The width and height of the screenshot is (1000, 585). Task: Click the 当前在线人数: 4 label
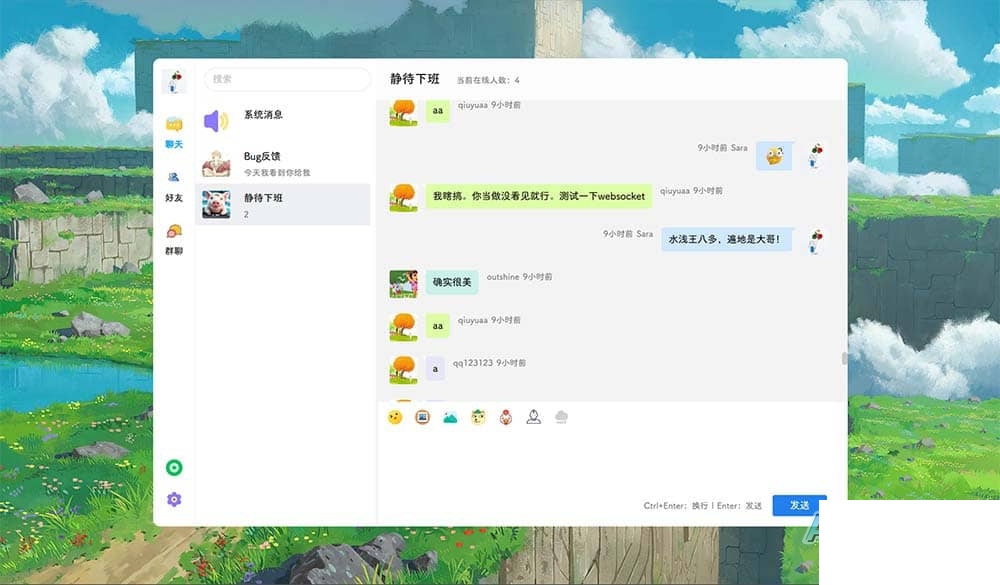[x=488, y=80]
